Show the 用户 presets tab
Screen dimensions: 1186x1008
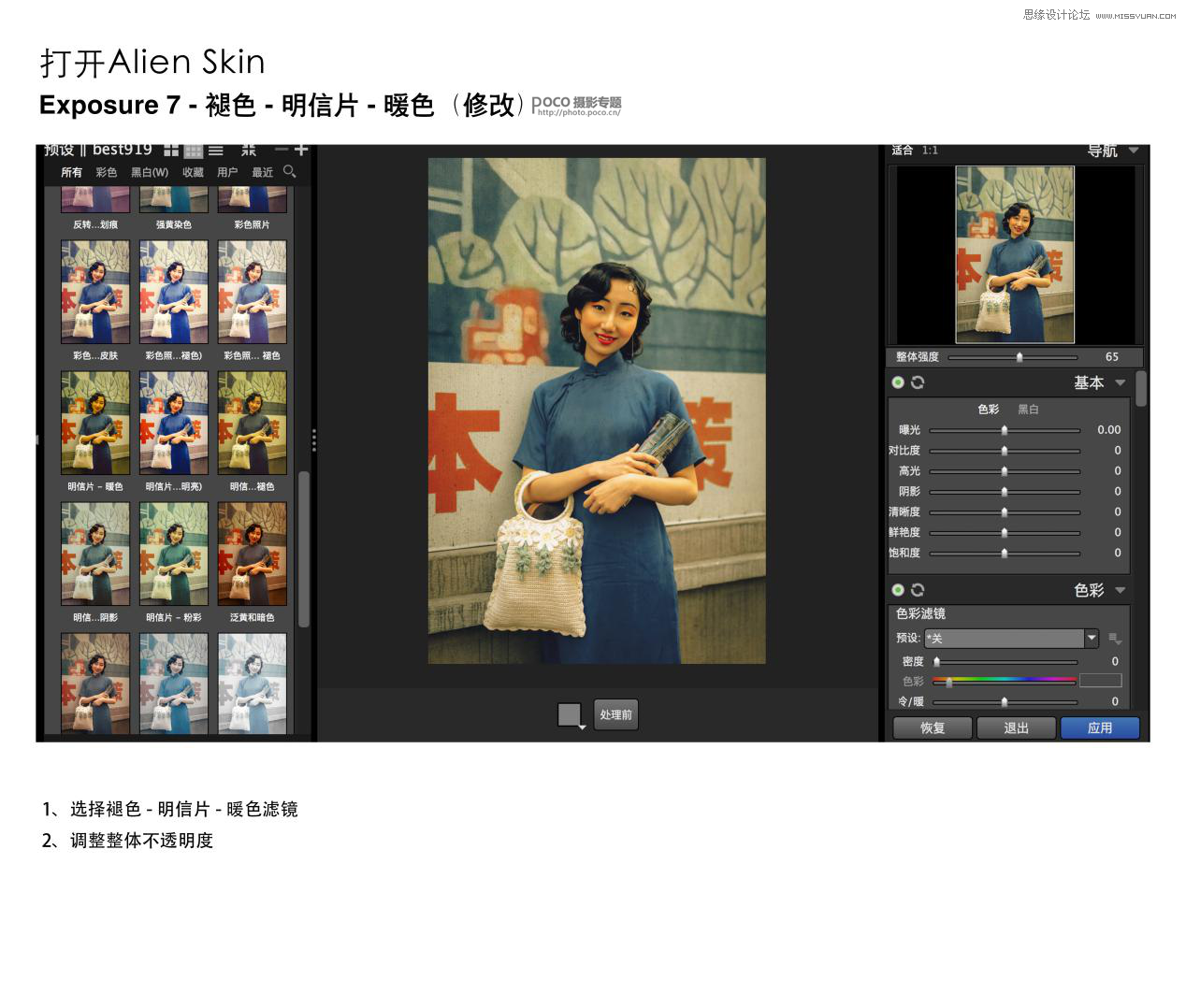pyautogui.click(x=227, y=172)
